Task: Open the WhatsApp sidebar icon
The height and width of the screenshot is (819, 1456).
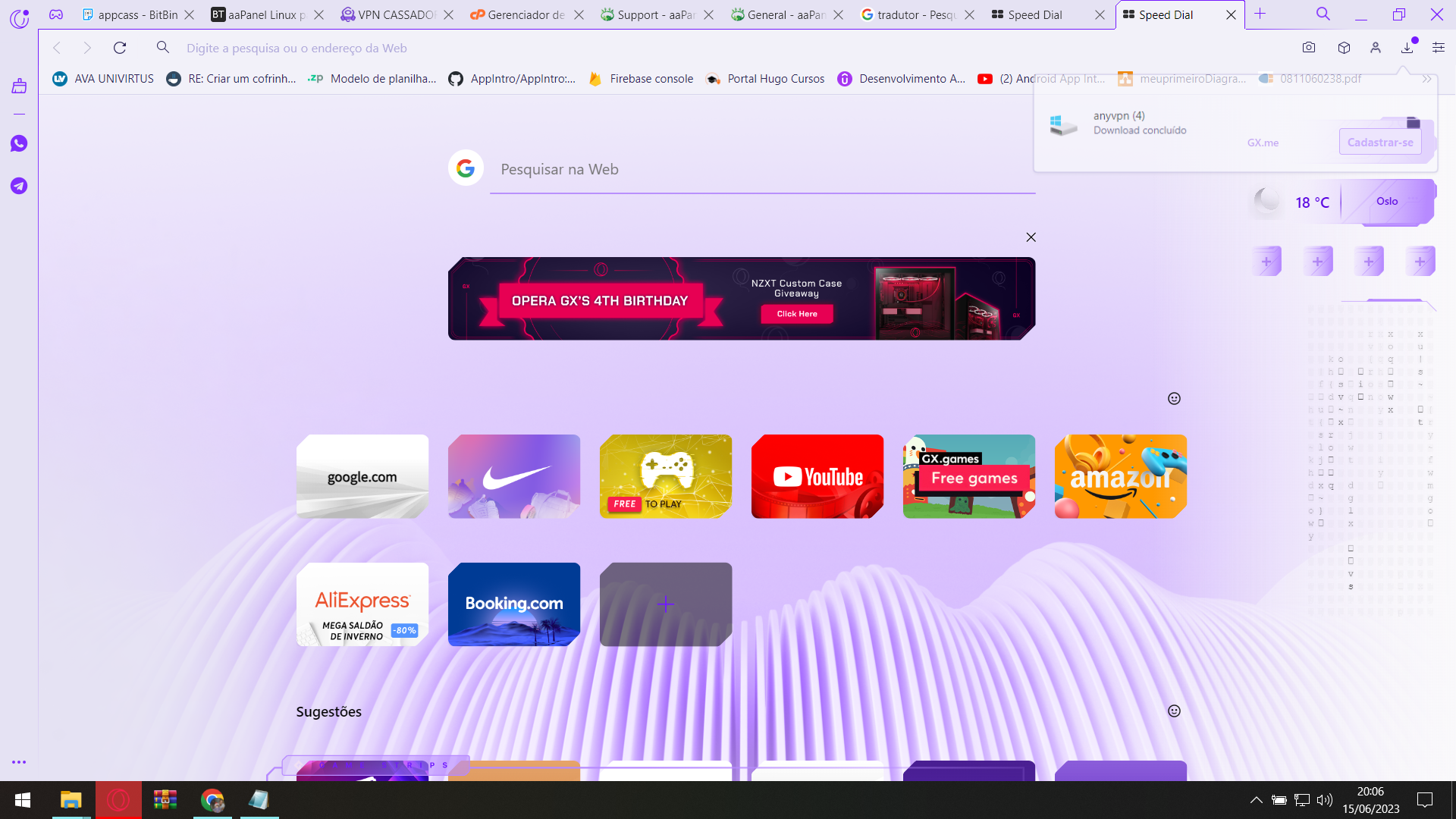Action: tap(19, 144)
